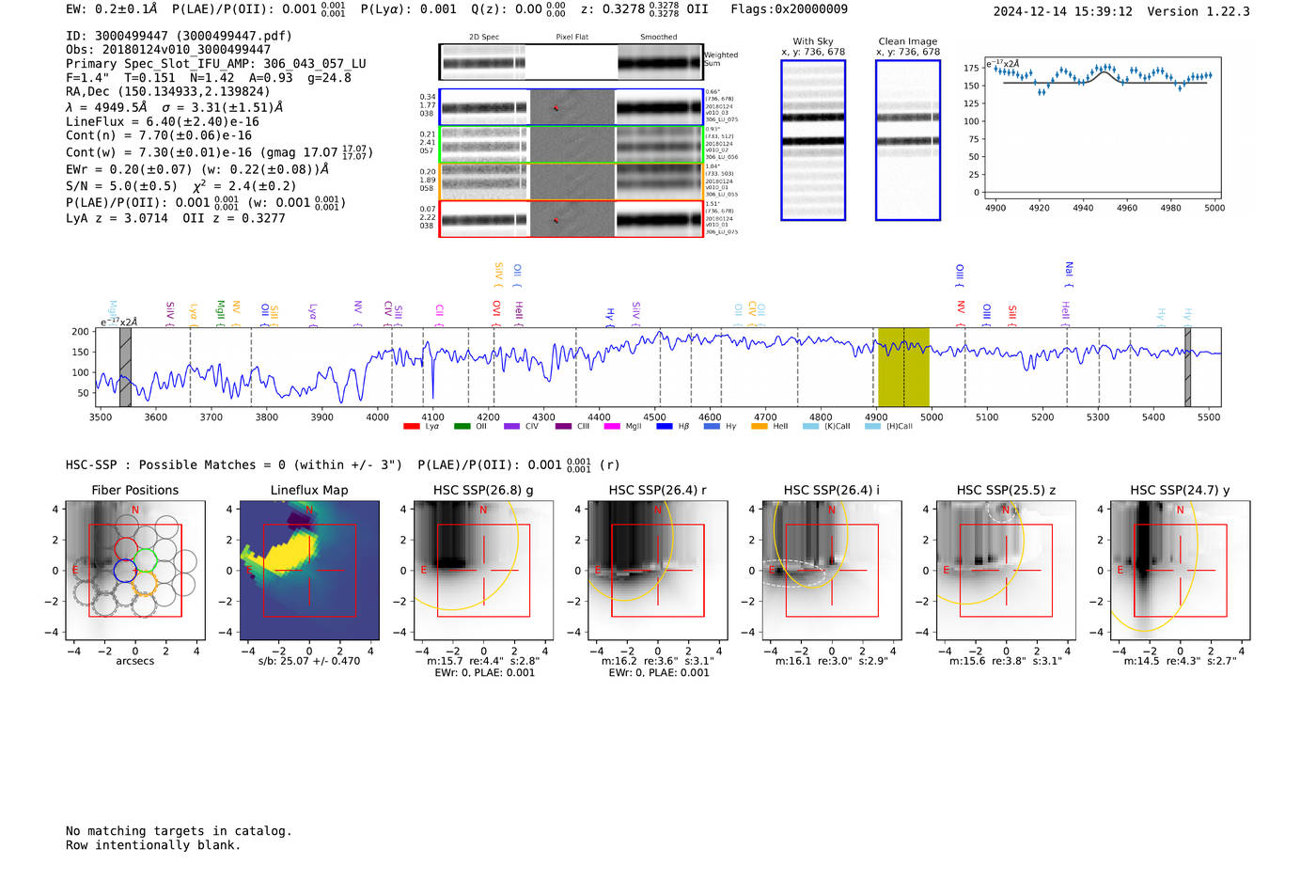Viewport: 1316px width, 896px height.
Task: Click the Cont(n) = 7.70(±0.06)e-16 line
Action: (159, 135)
